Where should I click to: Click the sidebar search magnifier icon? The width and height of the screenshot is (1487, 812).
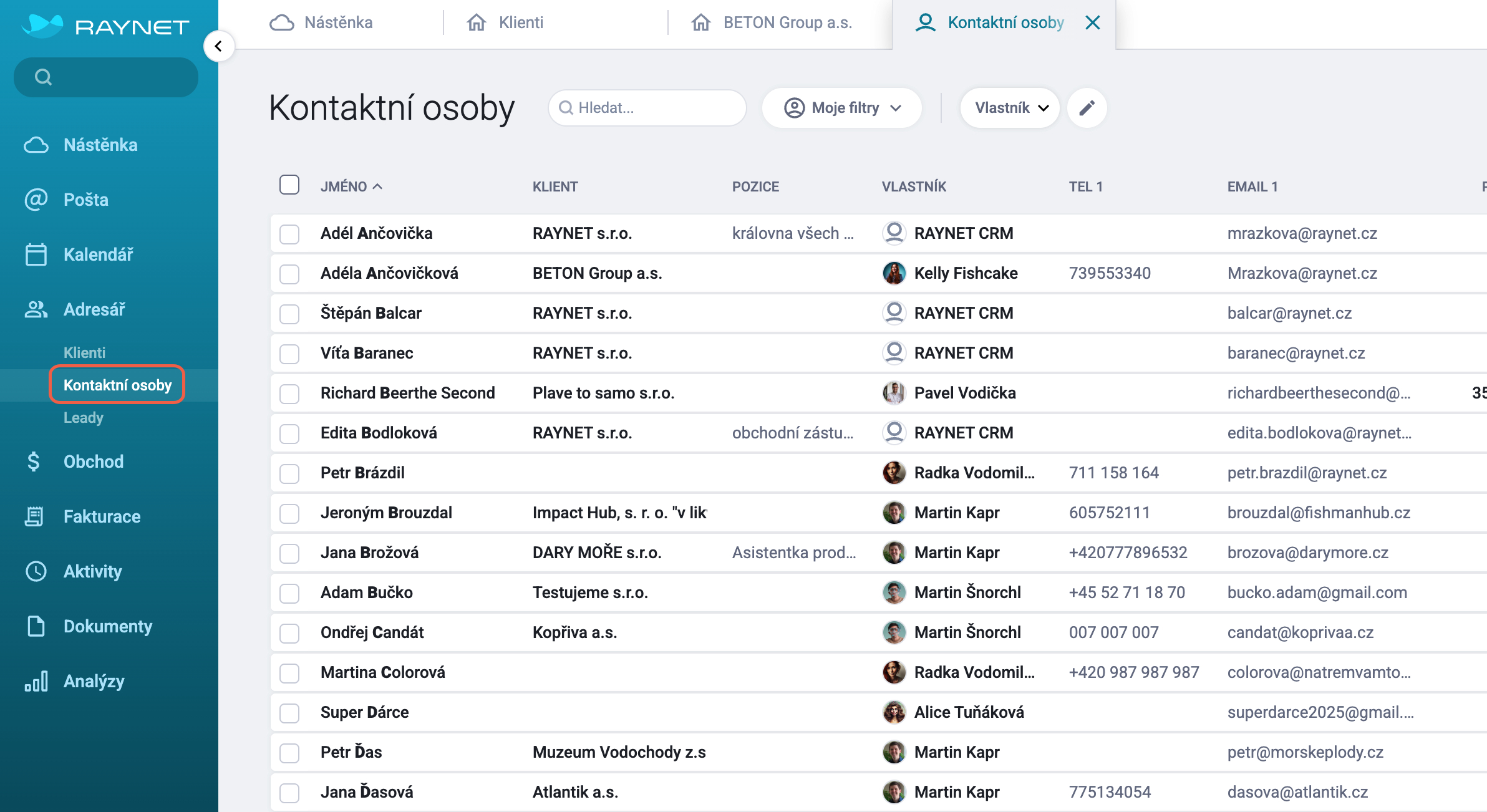(x=43, y=77)
